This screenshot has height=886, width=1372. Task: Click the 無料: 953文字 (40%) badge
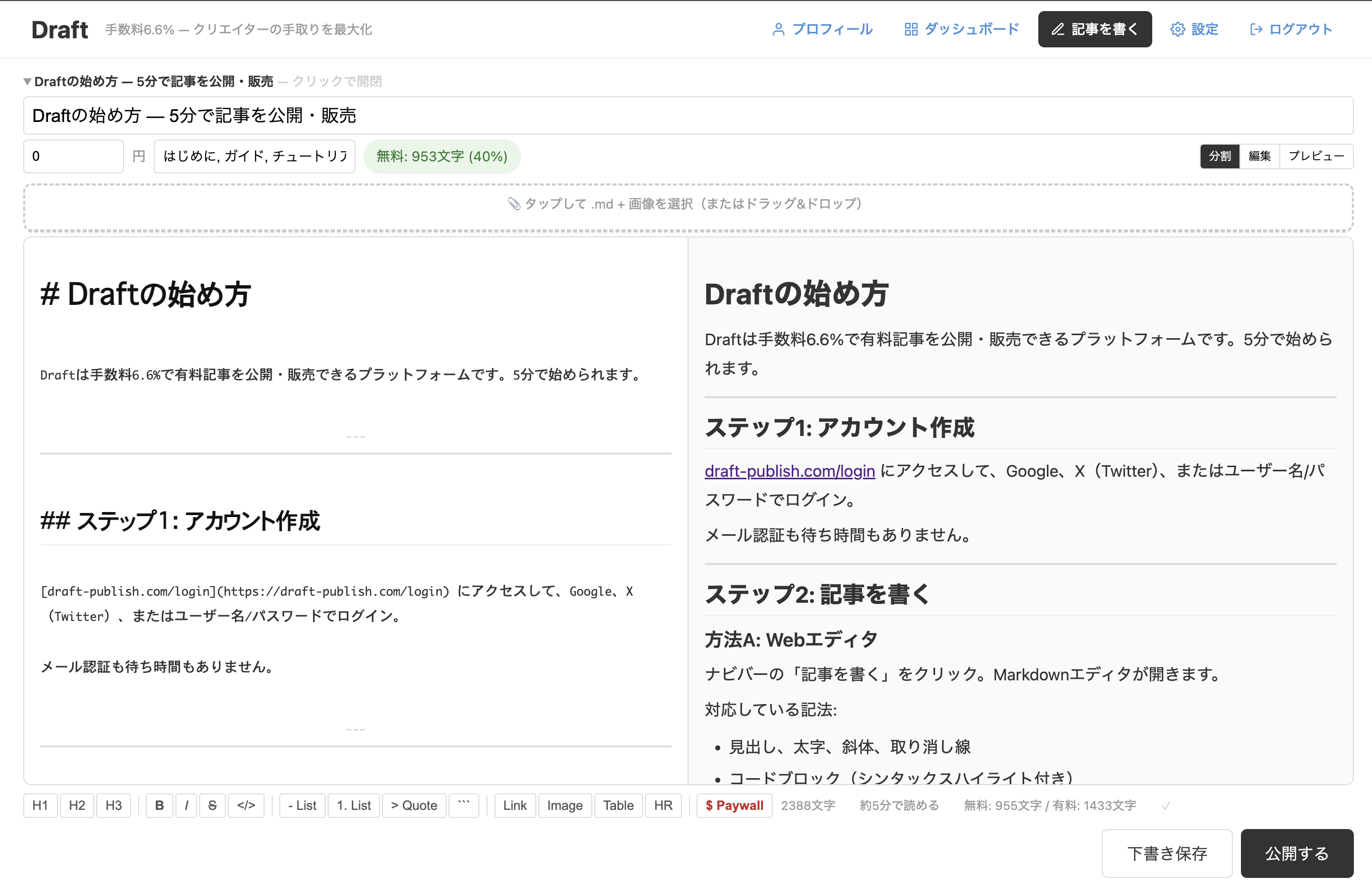(x=442, y=156)
